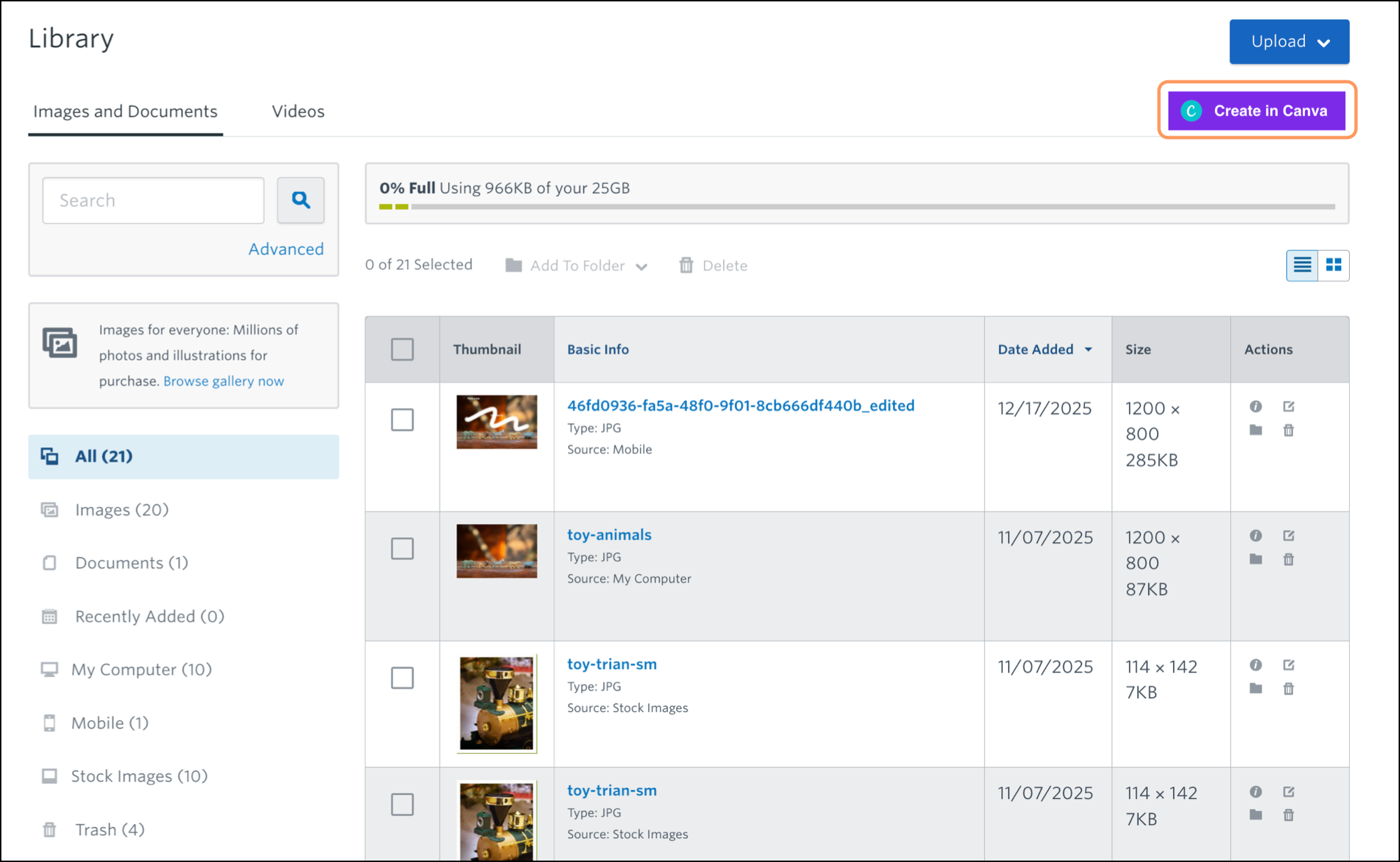Click the search magnifier icon button
Viewport: 1400px width, 862px height.
click(300, 200)
